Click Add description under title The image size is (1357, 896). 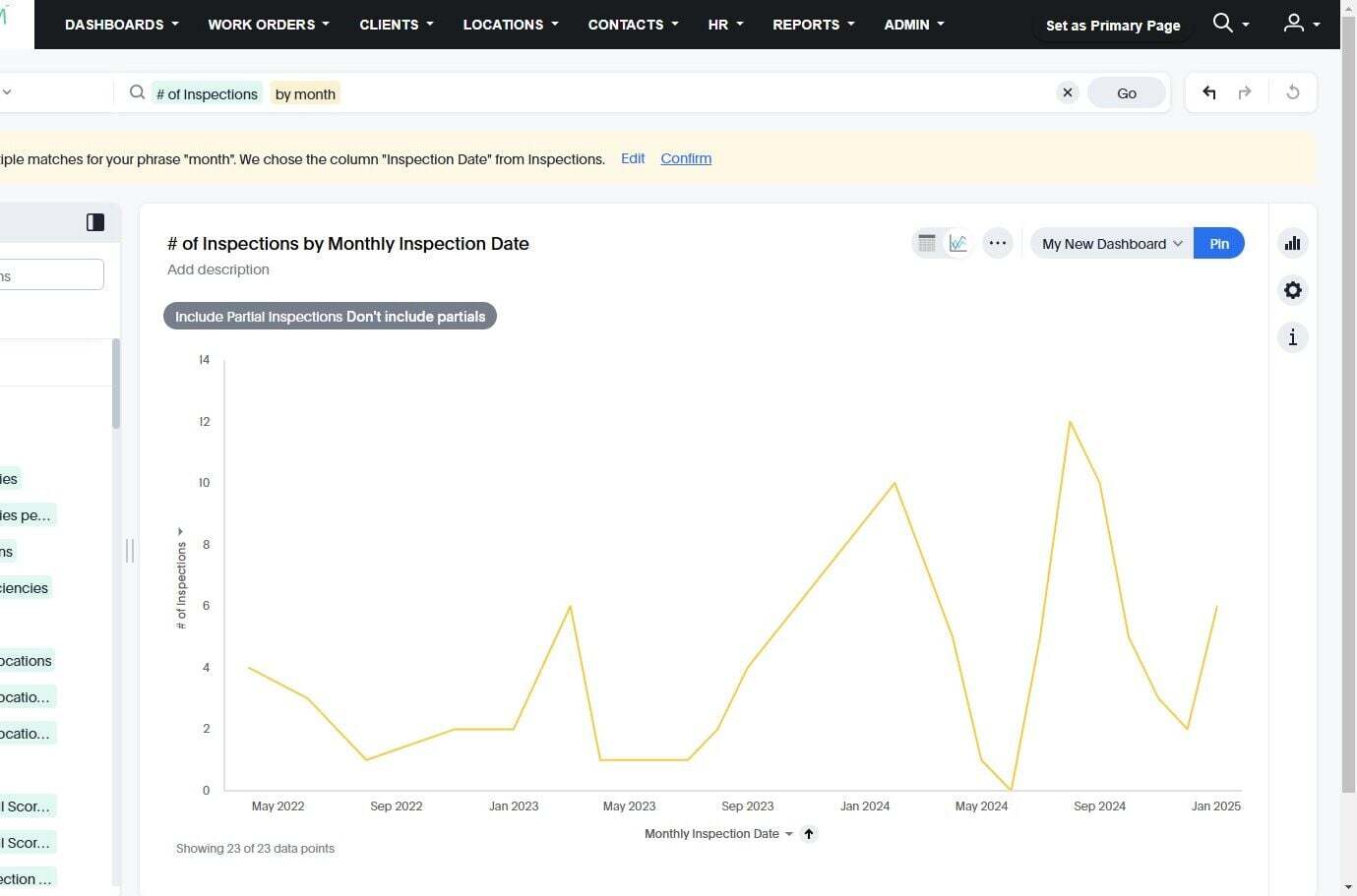coord(218,269)
